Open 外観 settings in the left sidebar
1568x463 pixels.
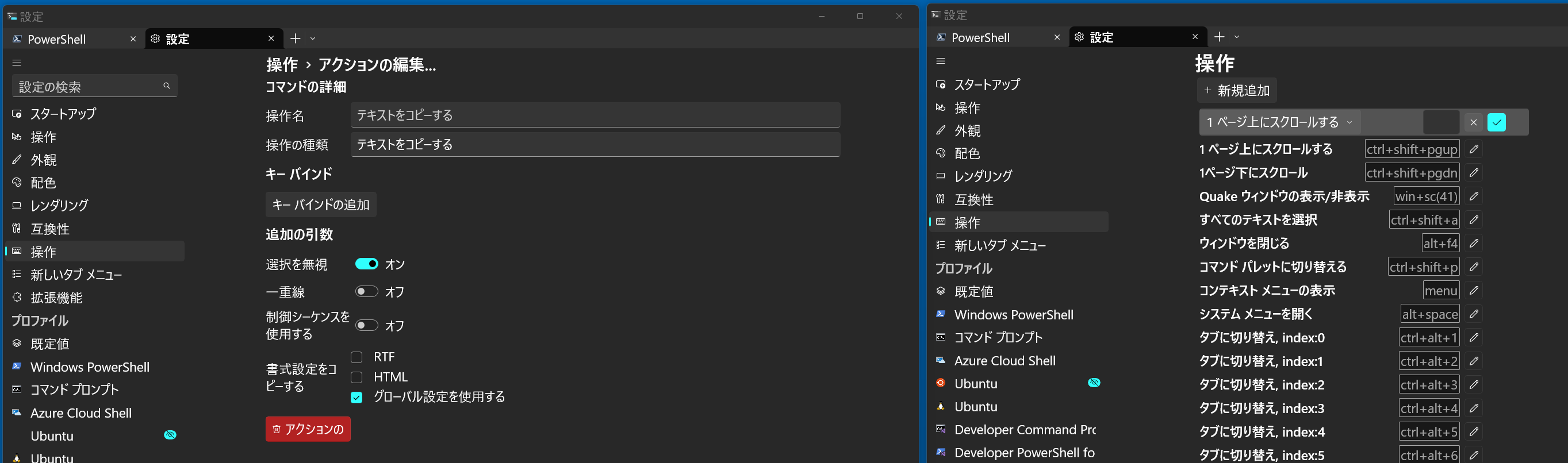click(x=44, y=160)
